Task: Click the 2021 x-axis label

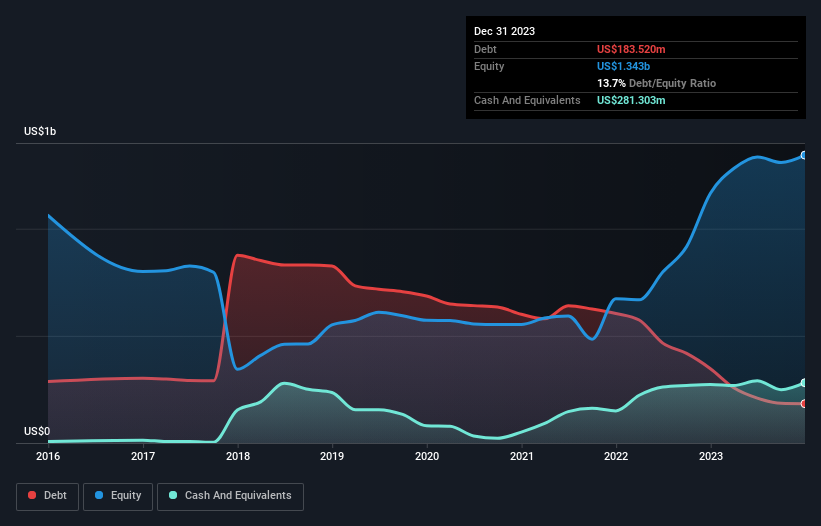Action: click(522, 456)
